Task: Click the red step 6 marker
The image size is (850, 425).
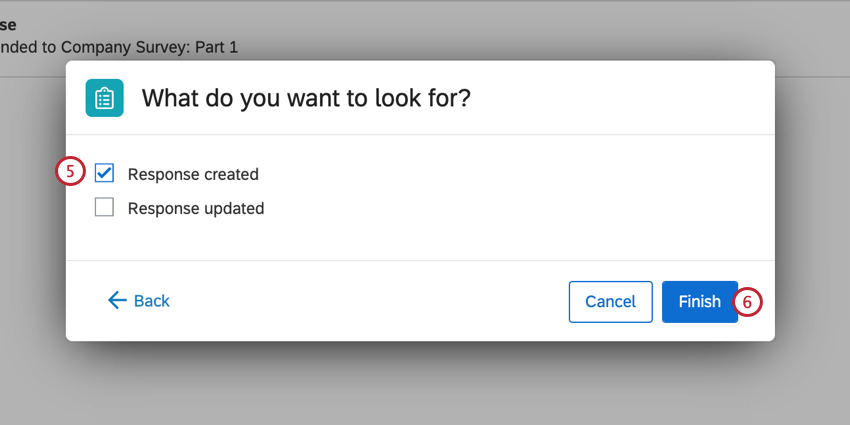Action: coord(747,301)
